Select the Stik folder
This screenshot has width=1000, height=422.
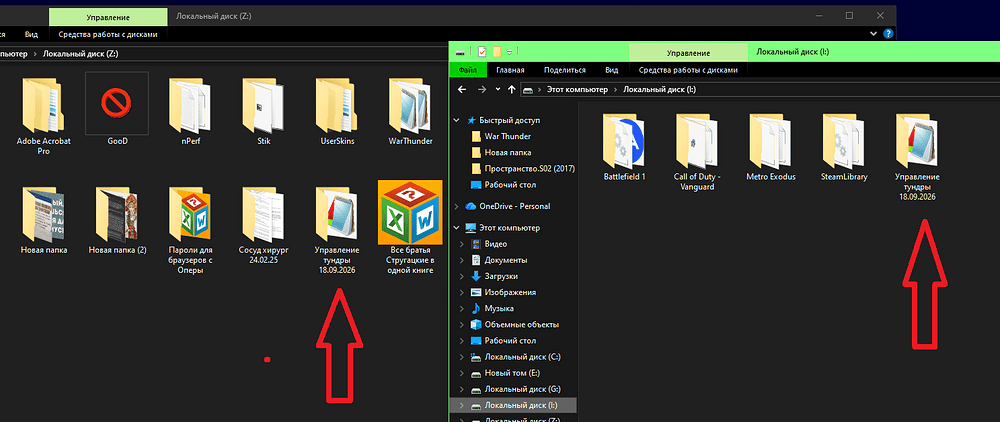point(263,110)
